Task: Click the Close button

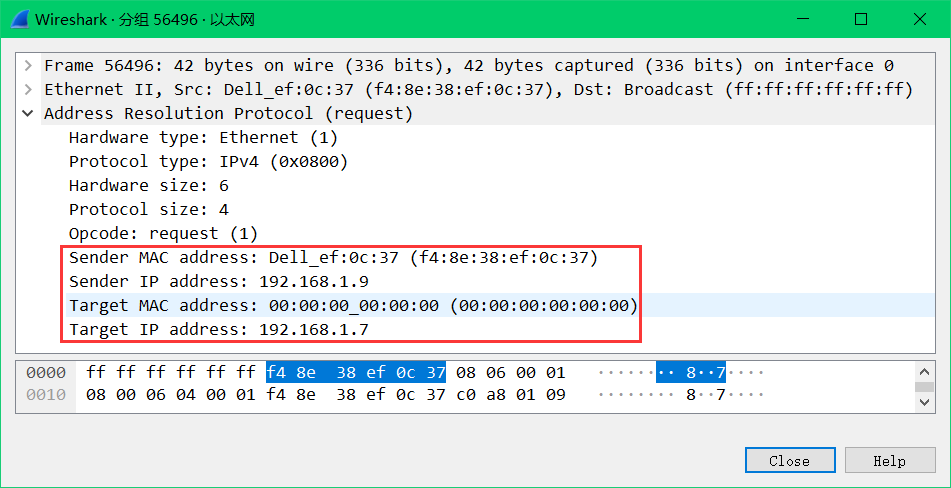Action: tap(790, 461)
